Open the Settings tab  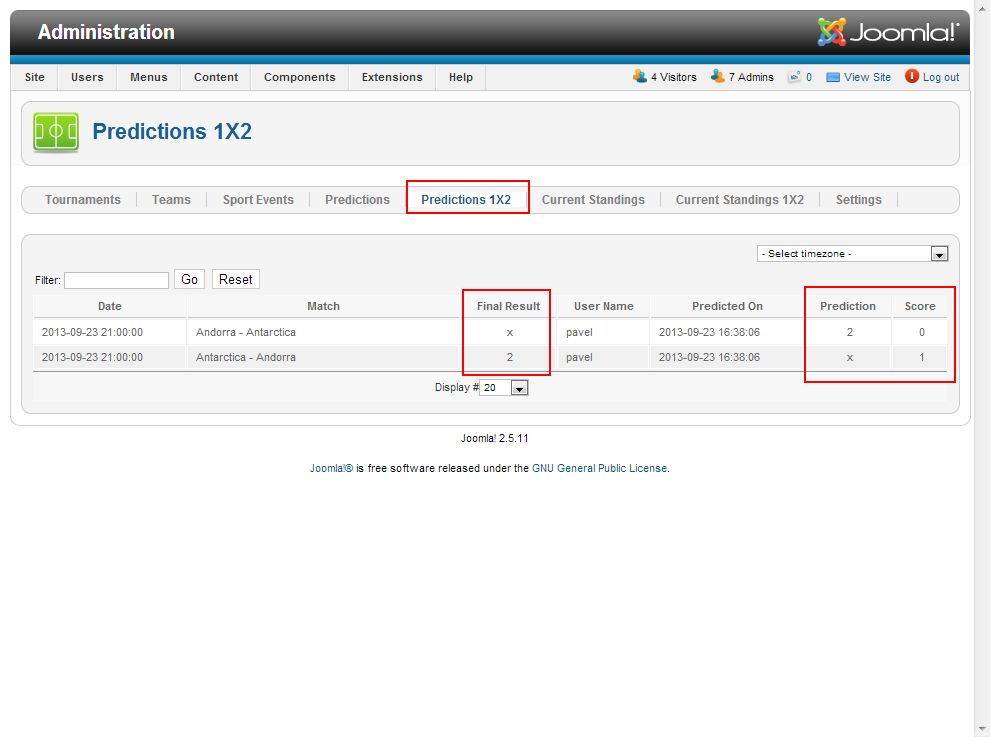859,200
